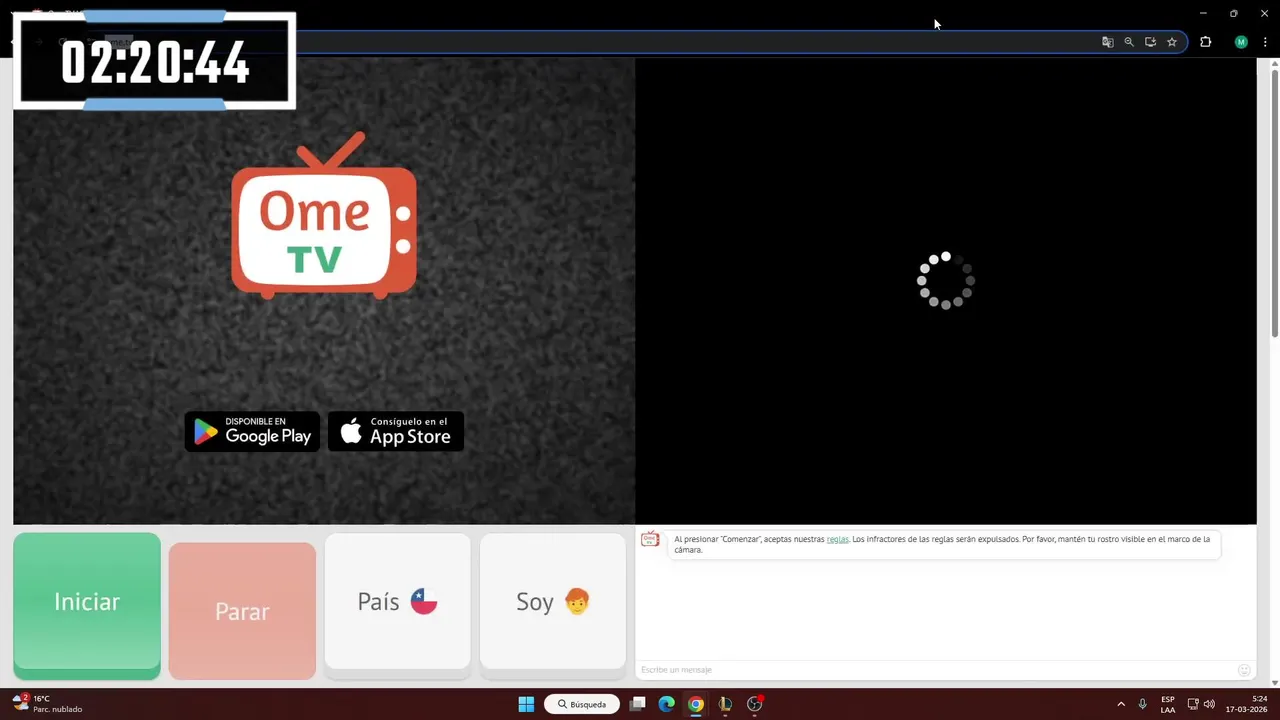Open the Soy gender selector

(x=553, y=602)
